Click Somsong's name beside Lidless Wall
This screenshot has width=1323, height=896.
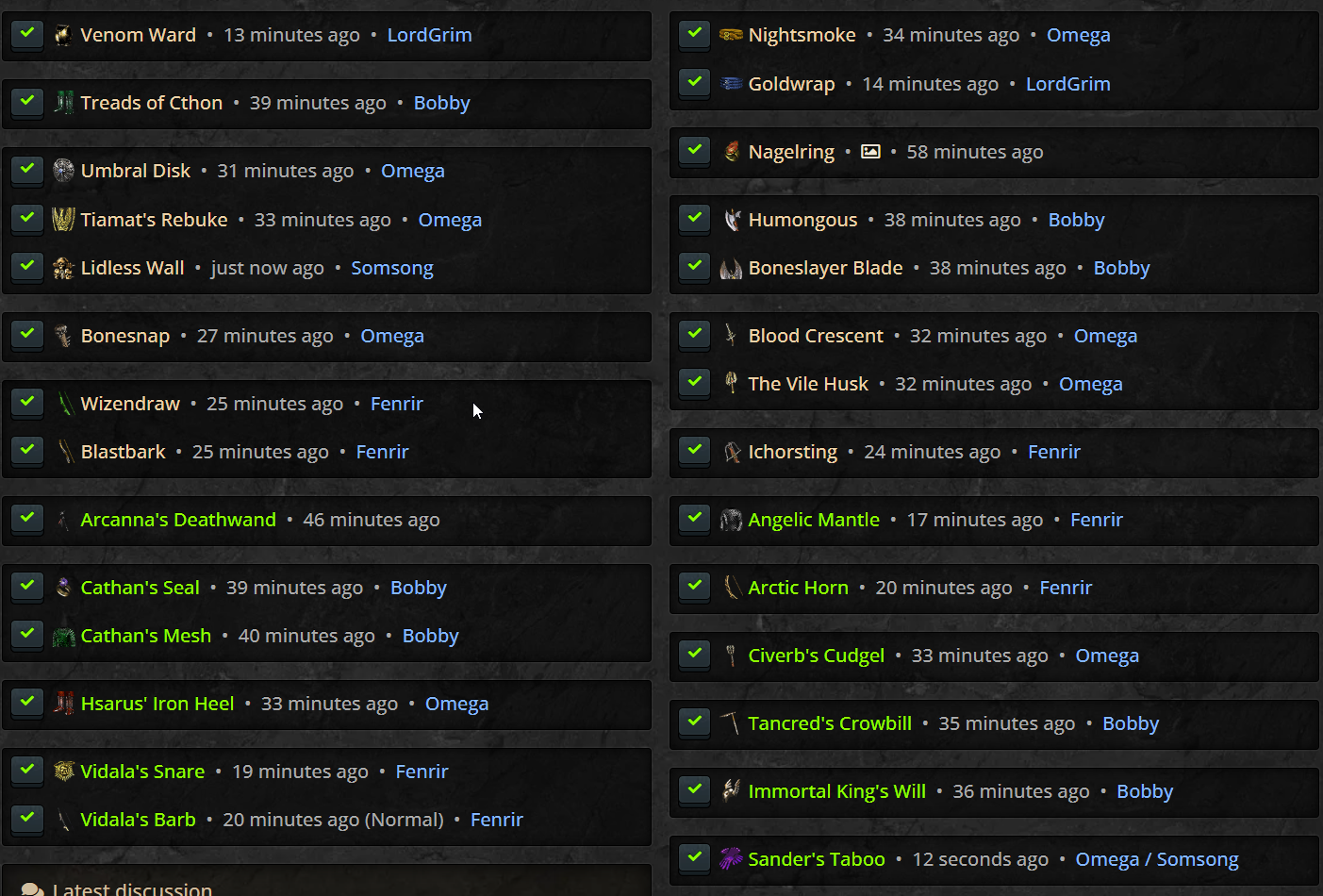tap(391, 268)
